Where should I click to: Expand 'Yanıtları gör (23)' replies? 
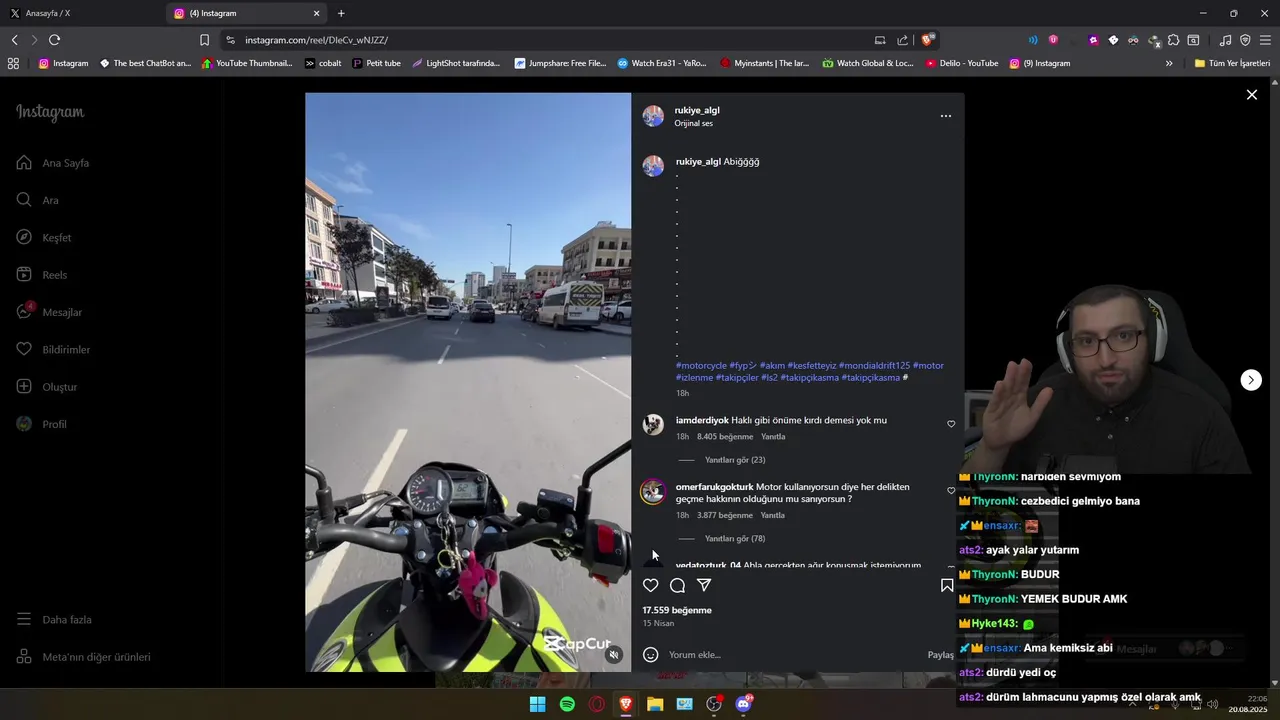[x=735, y=460]
